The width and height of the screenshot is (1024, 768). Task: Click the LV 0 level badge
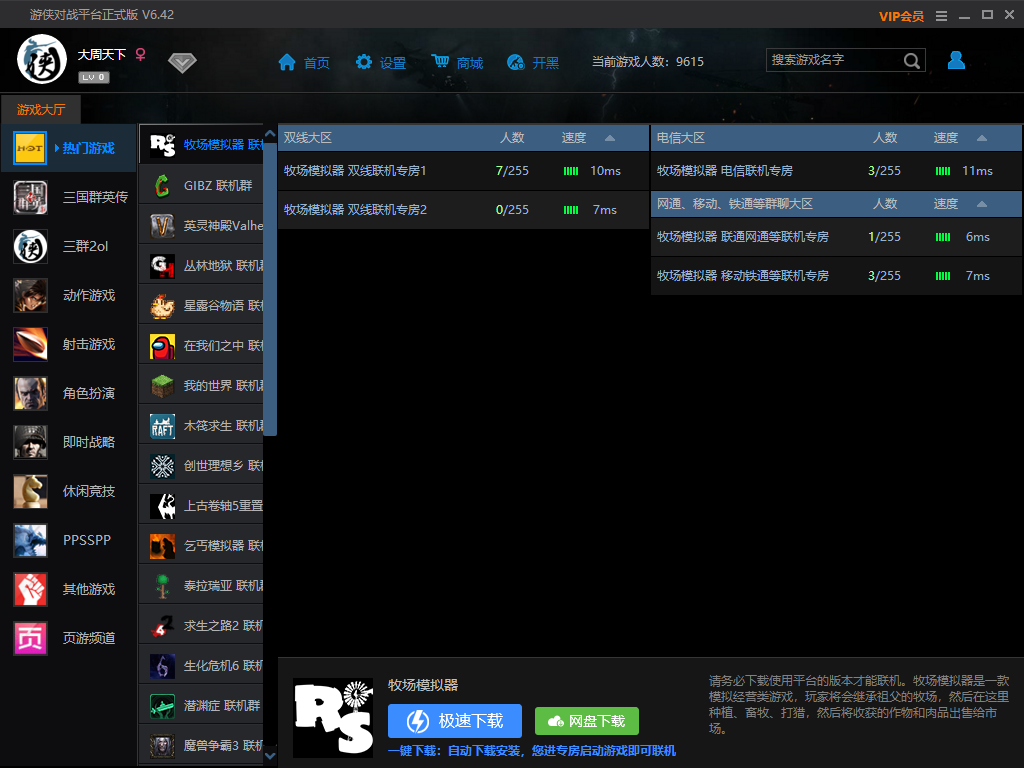[94, 77]
